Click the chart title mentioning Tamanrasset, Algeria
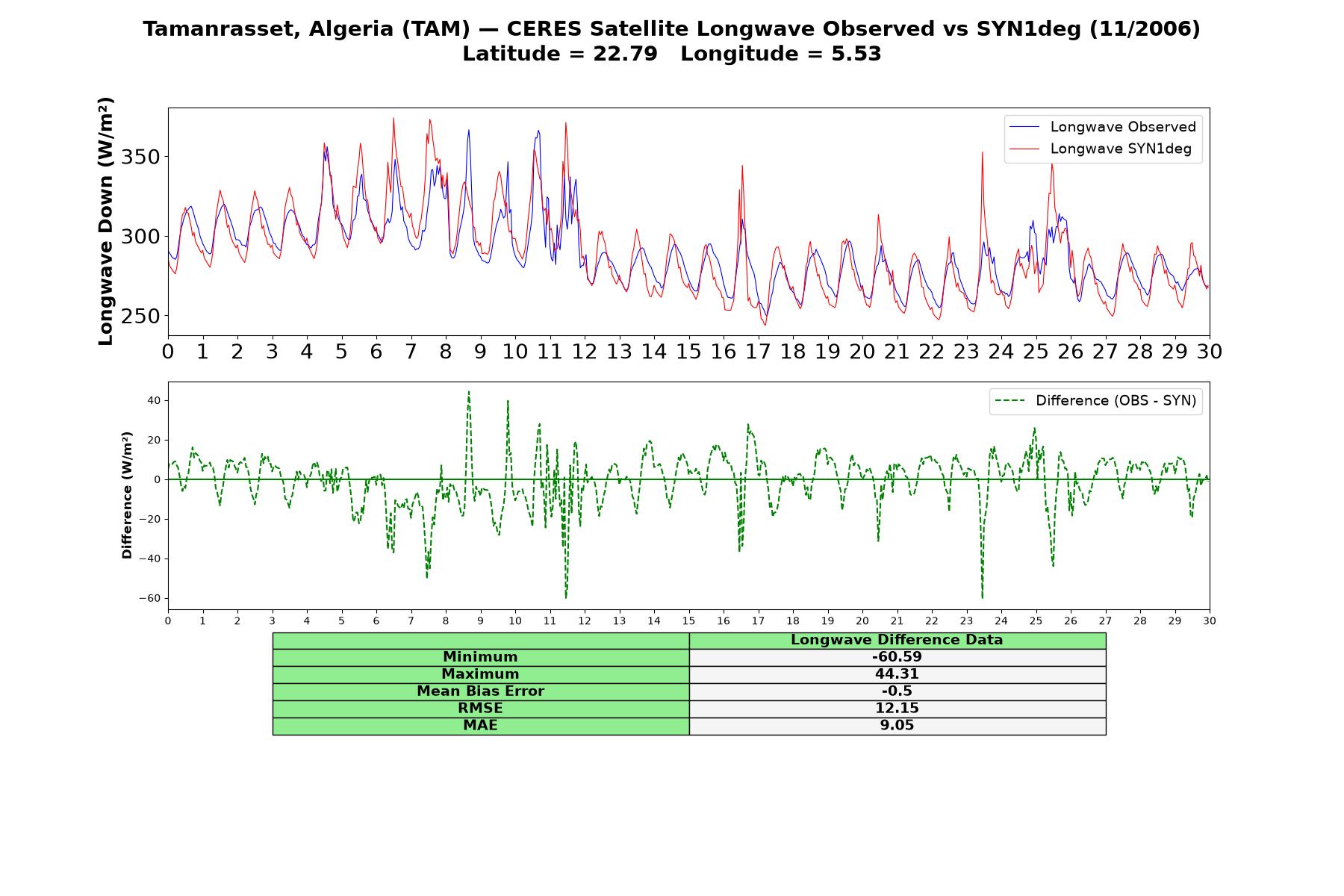The height and width of the screenshot is (896, 1344). point(672,29)
